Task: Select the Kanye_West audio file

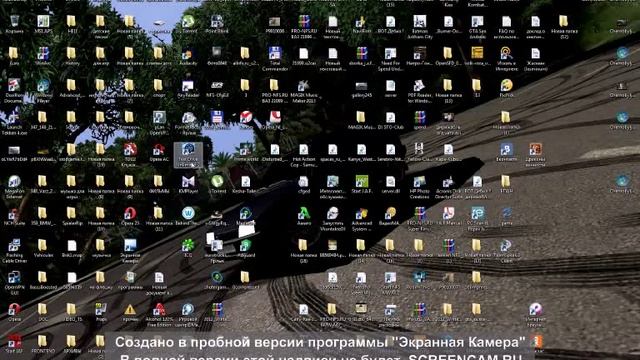Action: (x=361, y=152)
